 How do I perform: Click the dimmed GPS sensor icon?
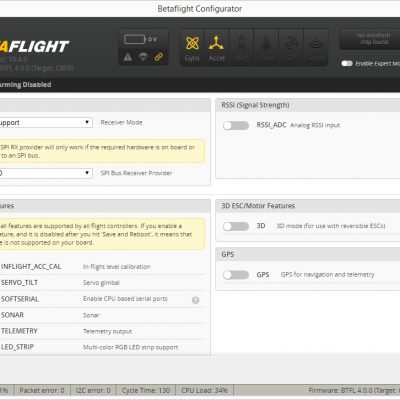pyautogui.click(x=291, y=48)
